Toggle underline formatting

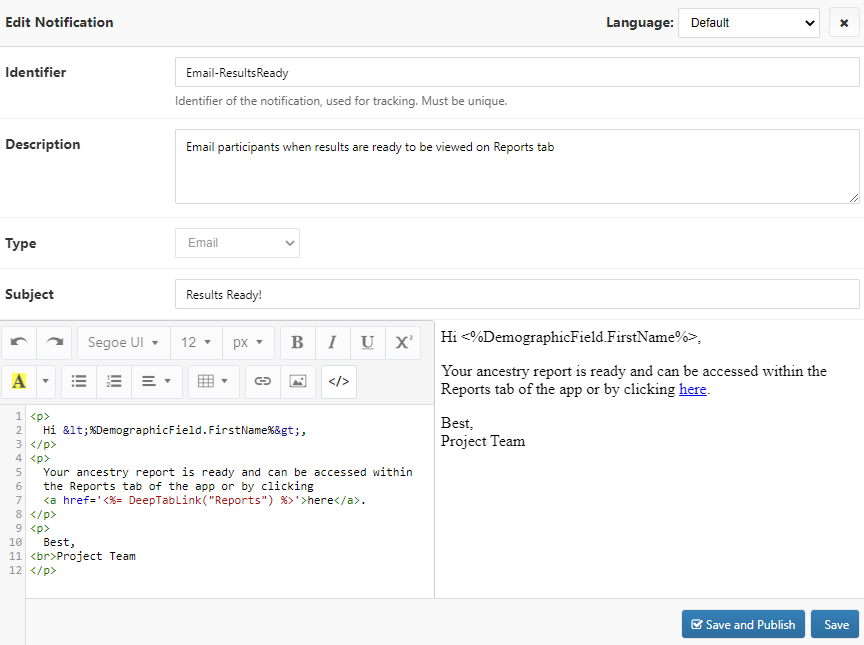[x=367, y=342]
